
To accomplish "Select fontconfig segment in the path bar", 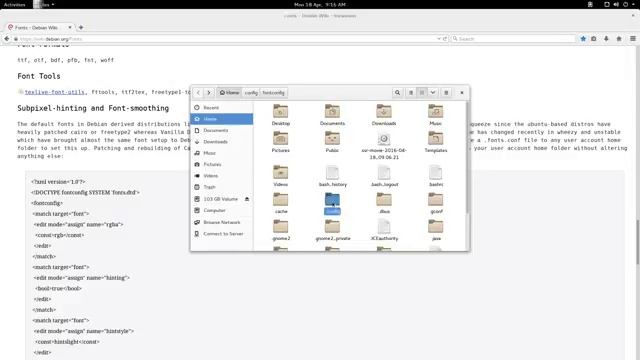I will pos(273,93).
